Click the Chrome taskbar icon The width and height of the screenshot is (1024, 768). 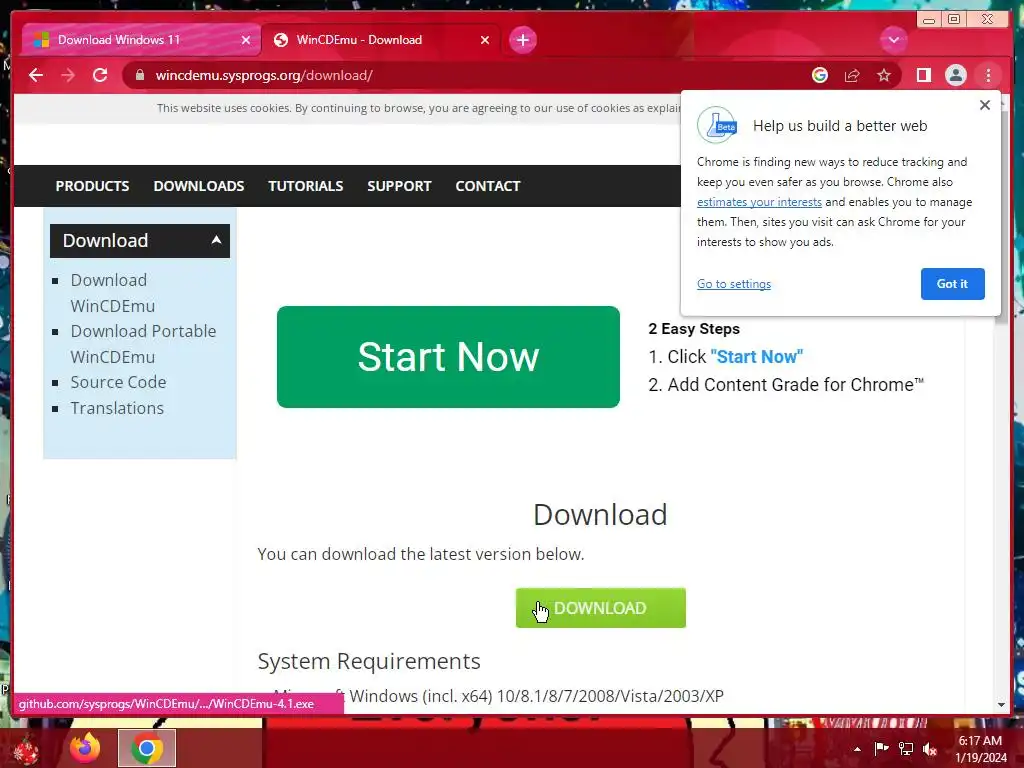tap(147, 748)
